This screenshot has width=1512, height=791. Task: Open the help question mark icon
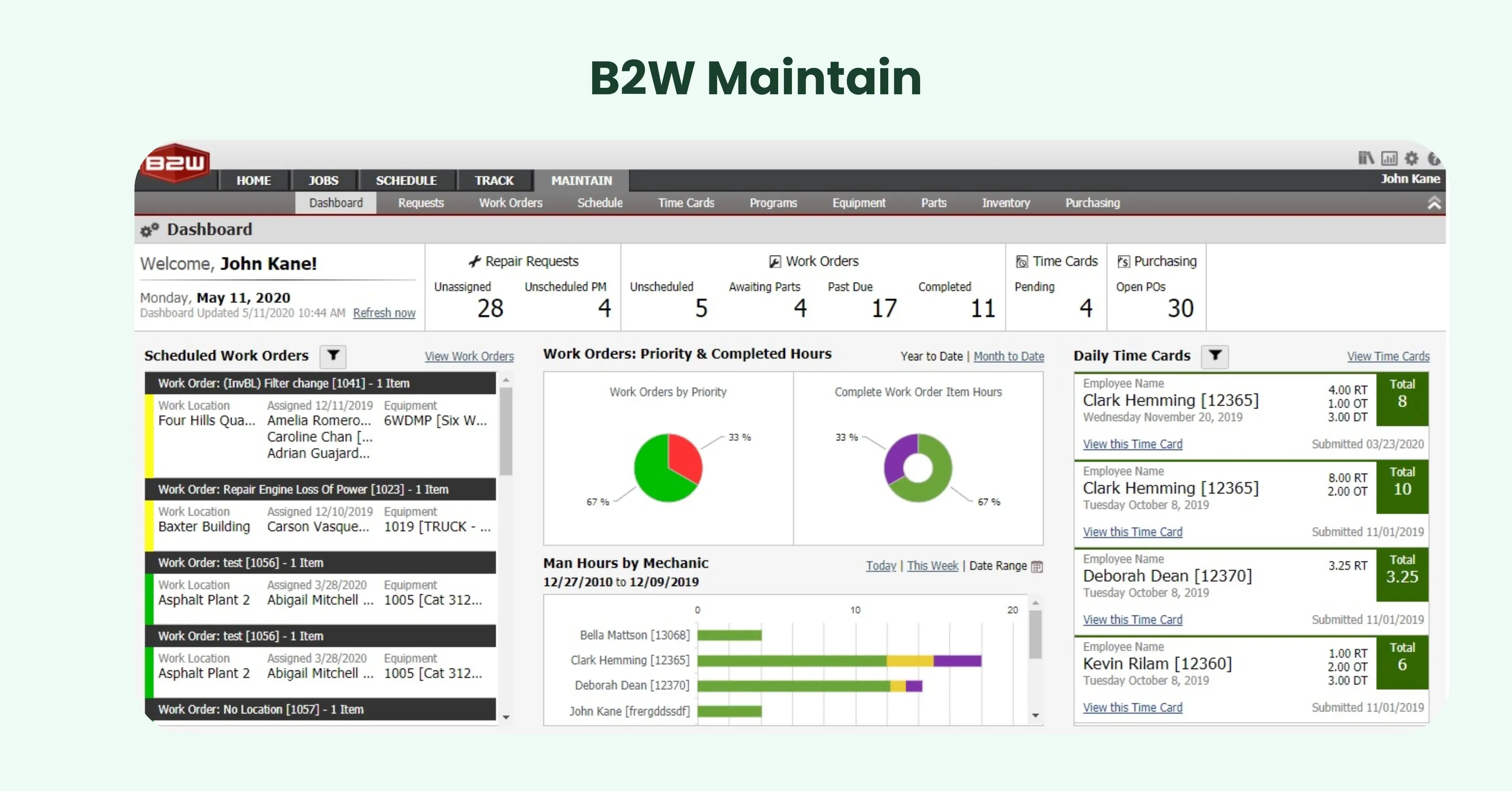point(1434,158)
